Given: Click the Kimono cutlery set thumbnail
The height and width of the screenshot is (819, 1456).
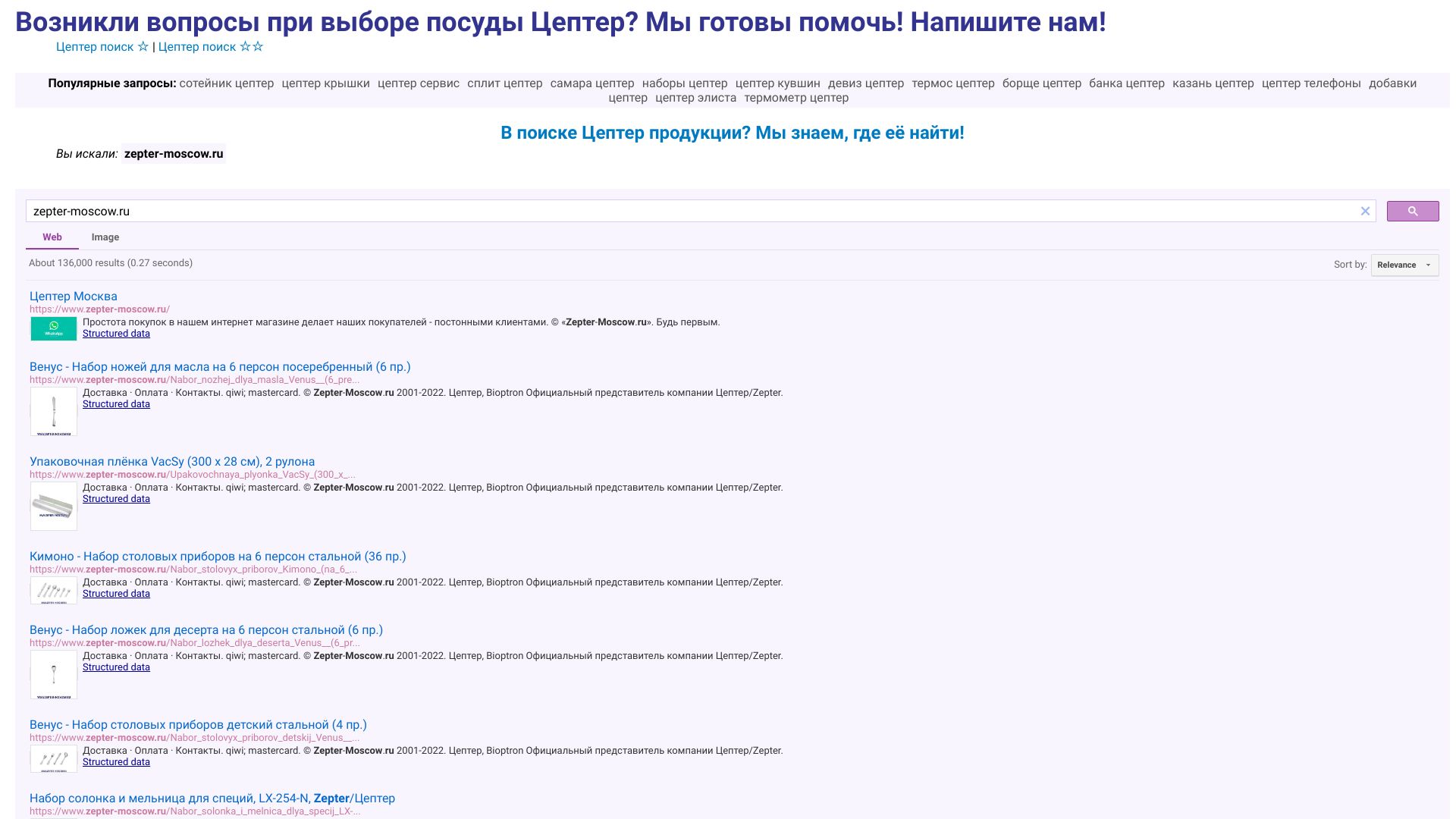Looking at the screenshot, I should tap(54, 591).
